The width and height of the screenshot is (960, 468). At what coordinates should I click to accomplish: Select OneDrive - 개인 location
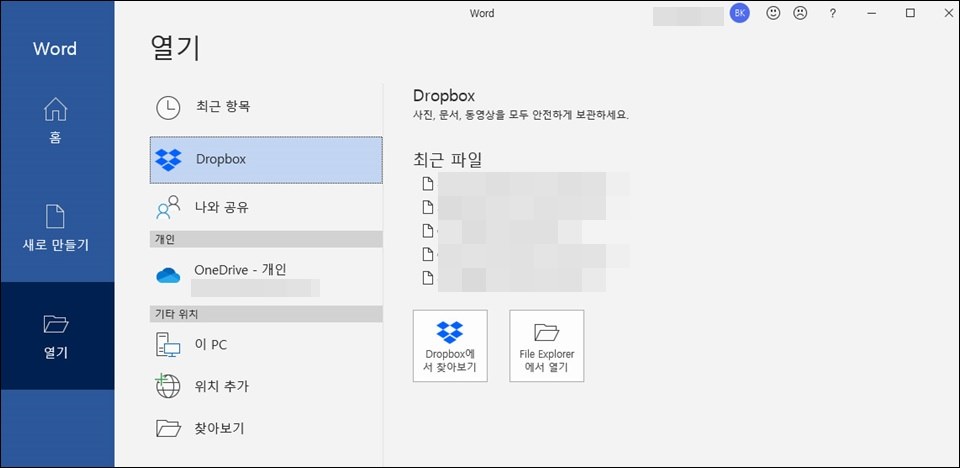(266, 277)
